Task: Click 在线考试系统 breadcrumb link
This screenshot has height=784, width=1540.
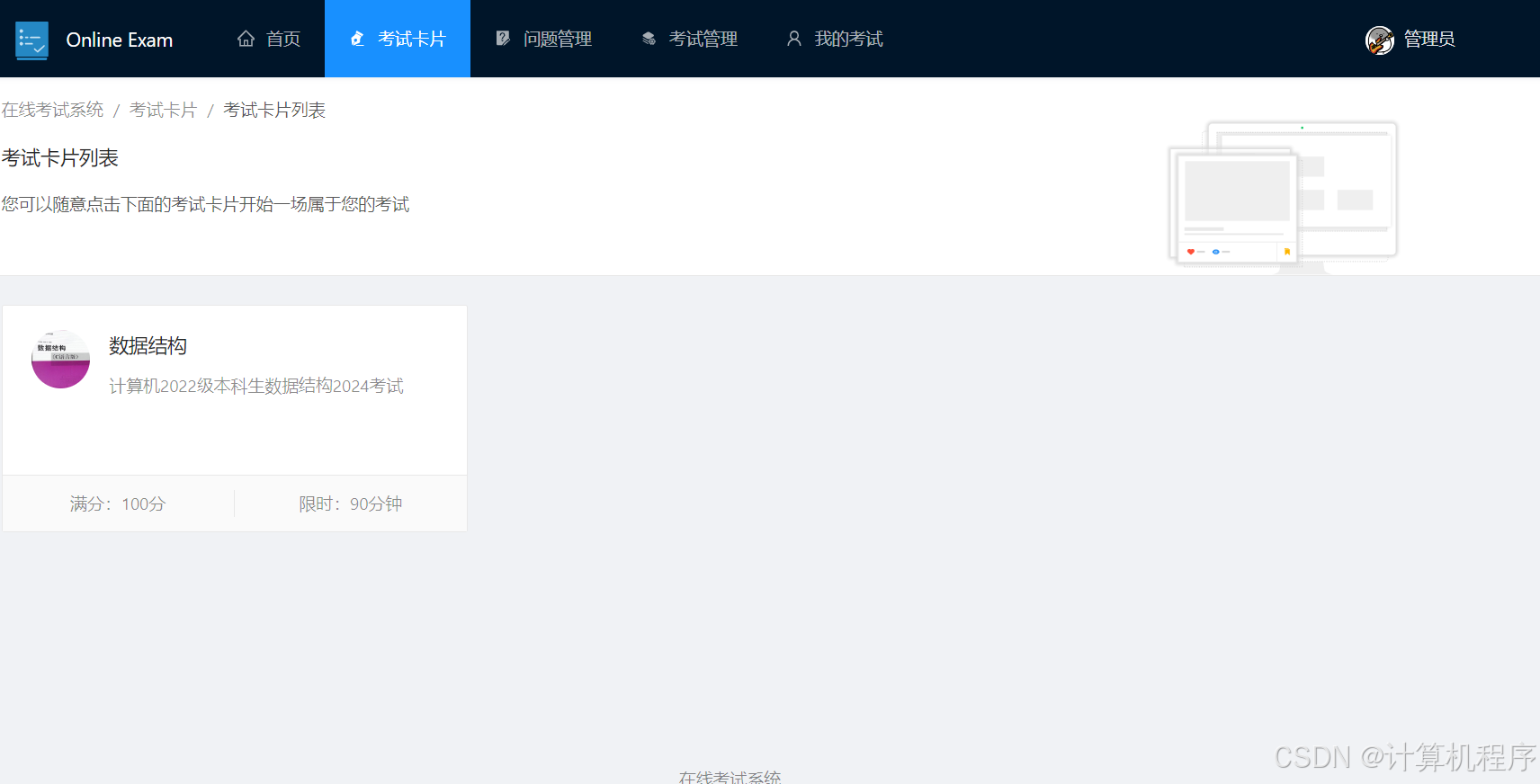Action: pyautogui.click(x=52, y=110)
